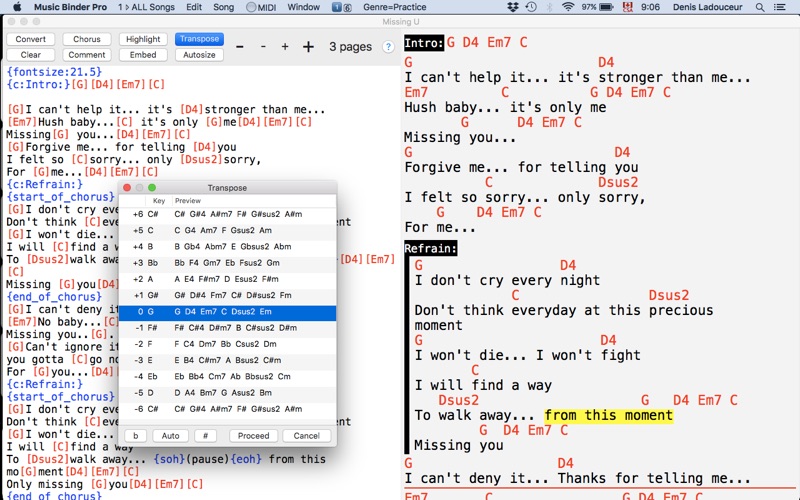Viewport: 800px width, 500px height.
Task: Click the flat (b) button
Action: click(x=135, y=436)
